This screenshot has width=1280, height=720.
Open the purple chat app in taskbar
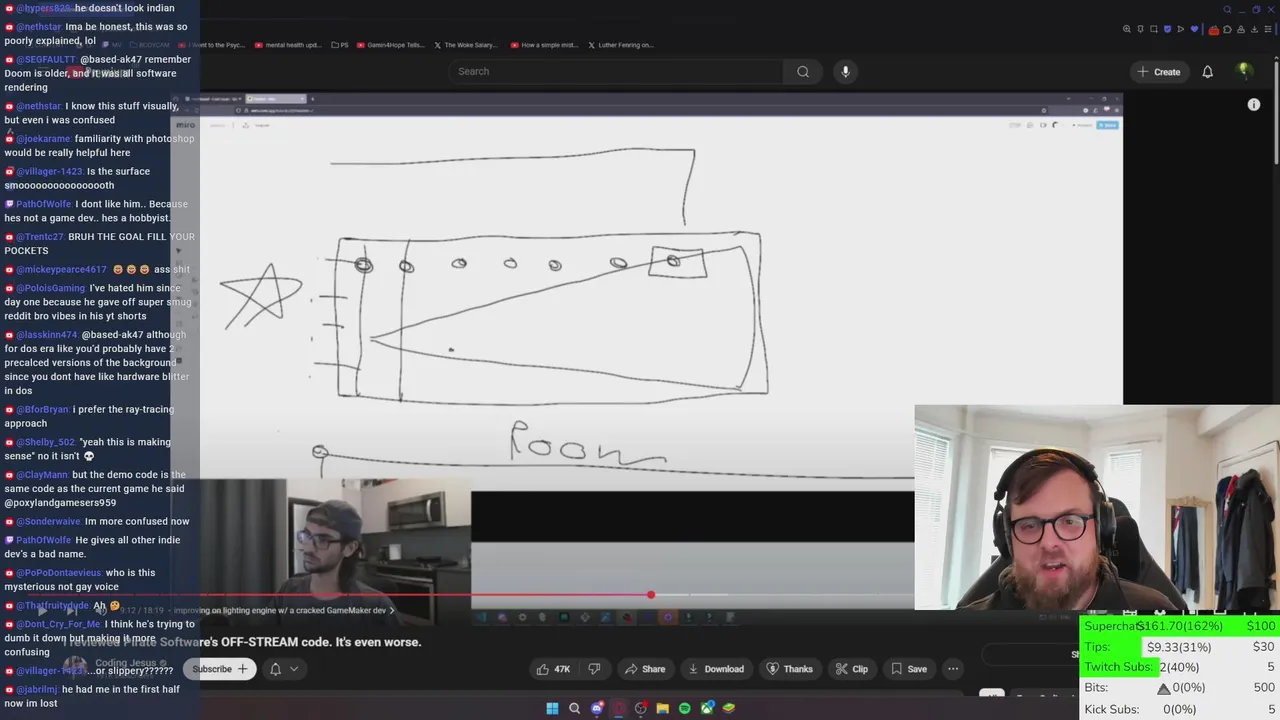tap(597, 708)
